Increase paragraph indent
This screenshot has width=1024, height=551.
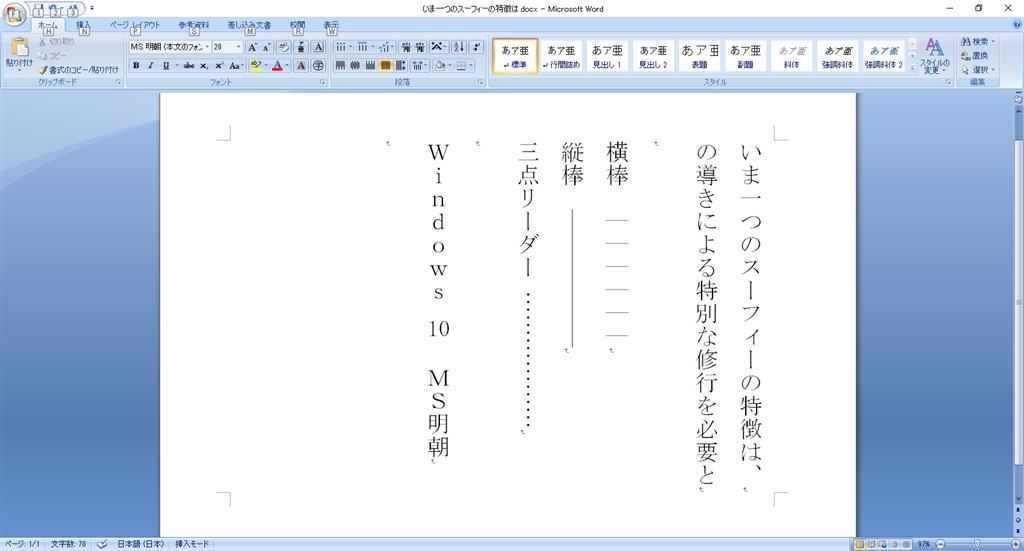[420, 47]
